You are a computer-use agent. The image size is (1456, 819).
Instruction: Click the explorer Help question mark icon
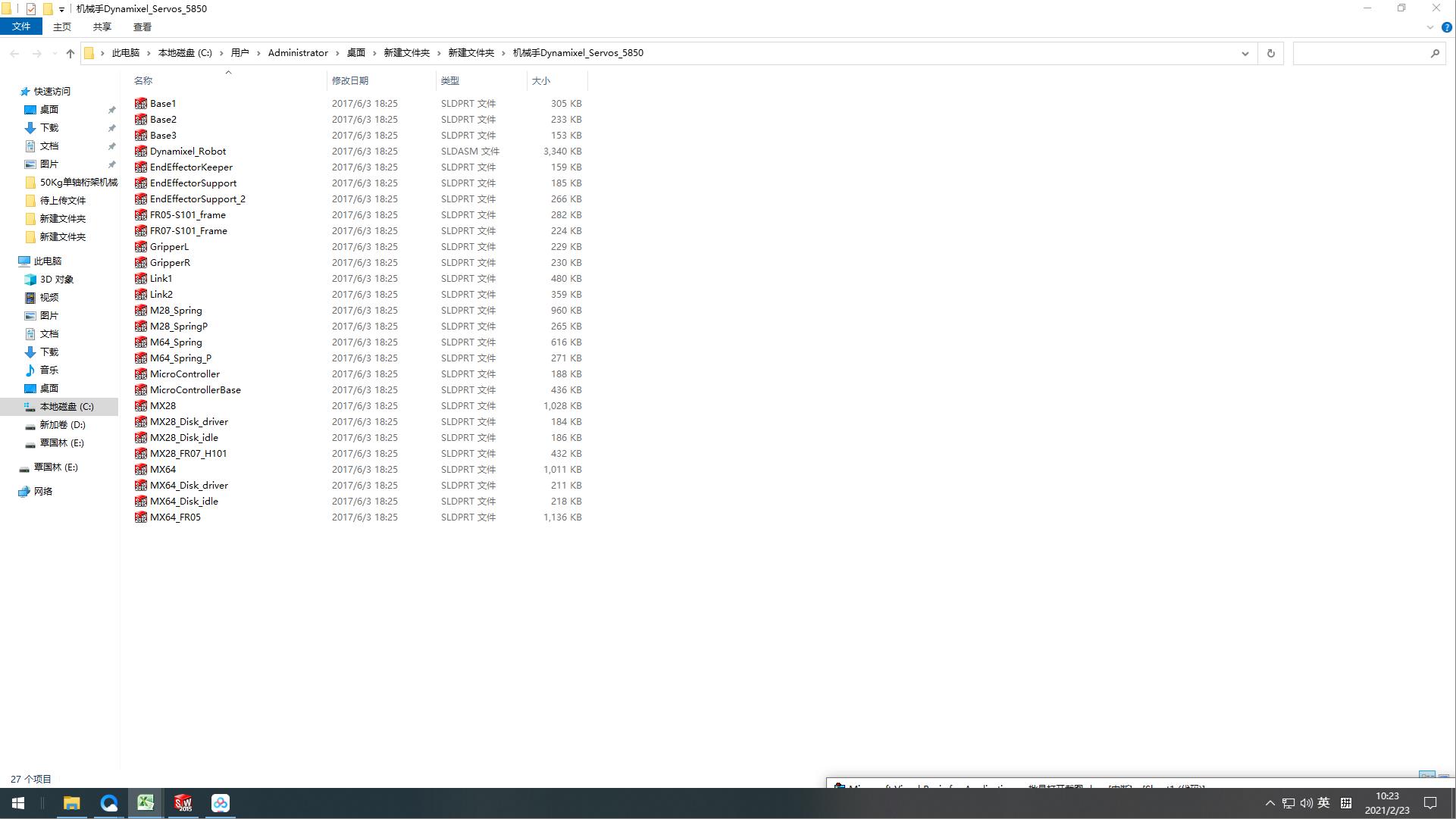pyautogui.click(x=1446, y=27)
